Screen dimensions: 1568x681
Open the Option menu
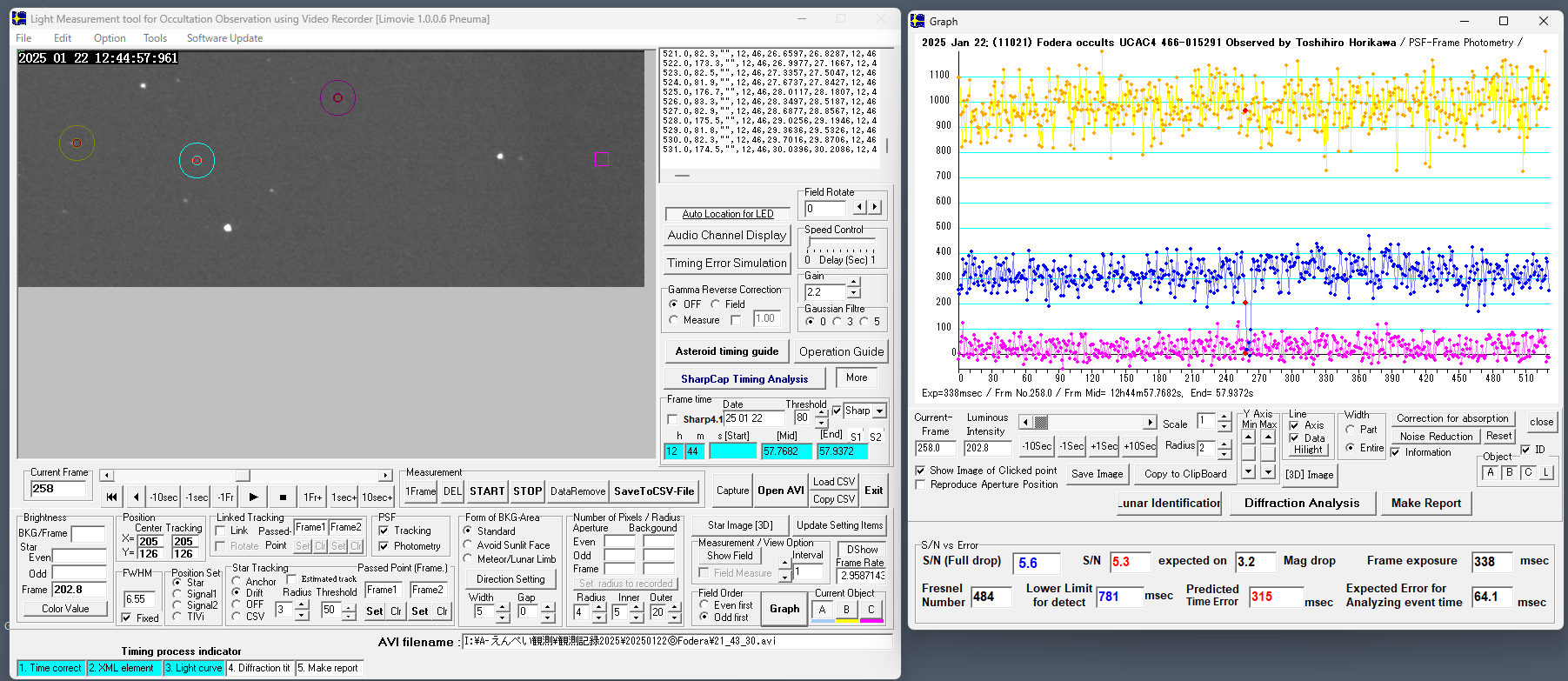tap(110, 38)
